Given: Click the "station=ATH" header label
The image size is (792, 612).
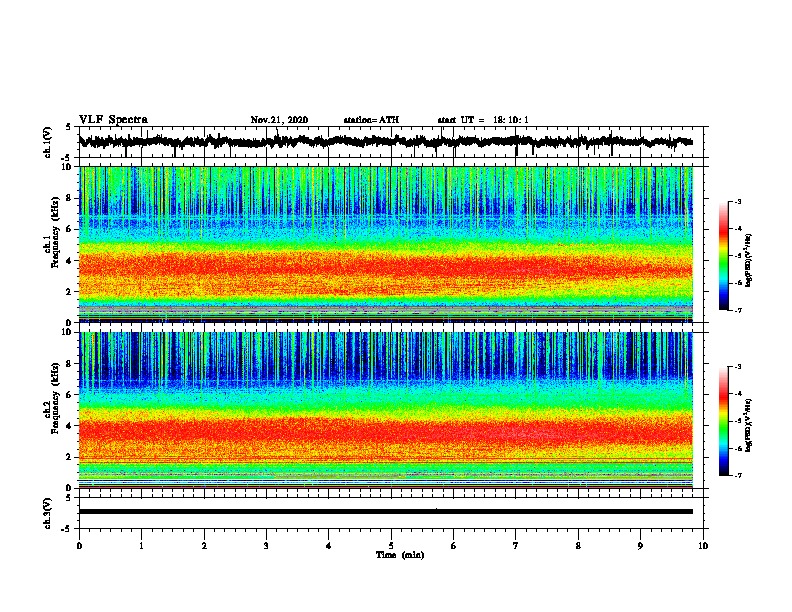Looking at the screenshot, I should coord(371,120).
